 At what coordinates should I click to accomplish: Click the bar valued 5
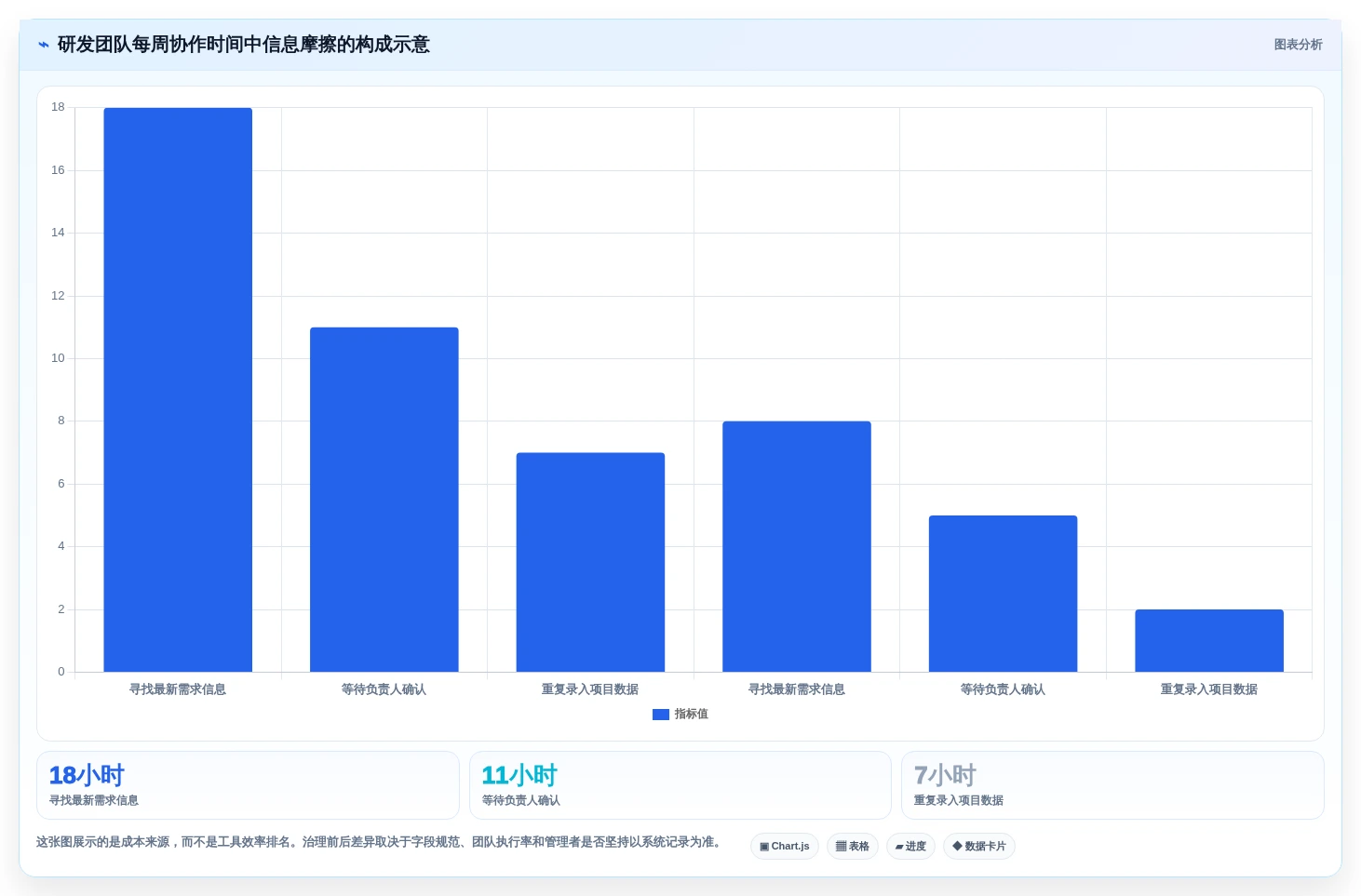(x=1003, y=594)
